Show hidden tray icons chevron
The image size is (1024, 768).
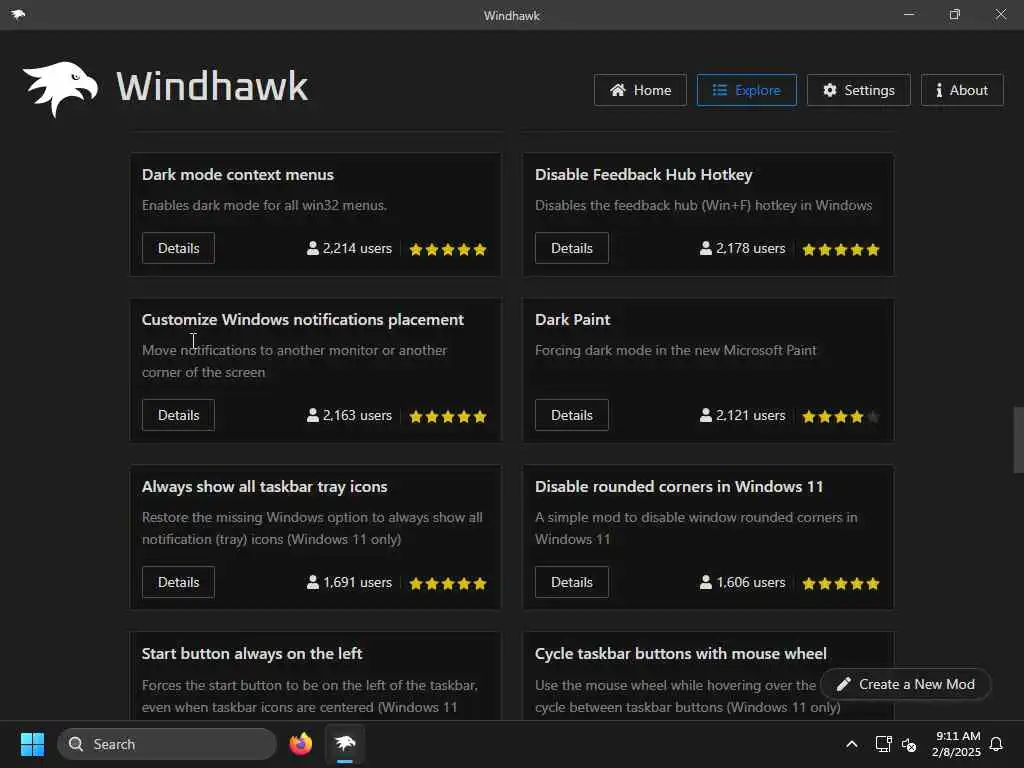point(852,744)
